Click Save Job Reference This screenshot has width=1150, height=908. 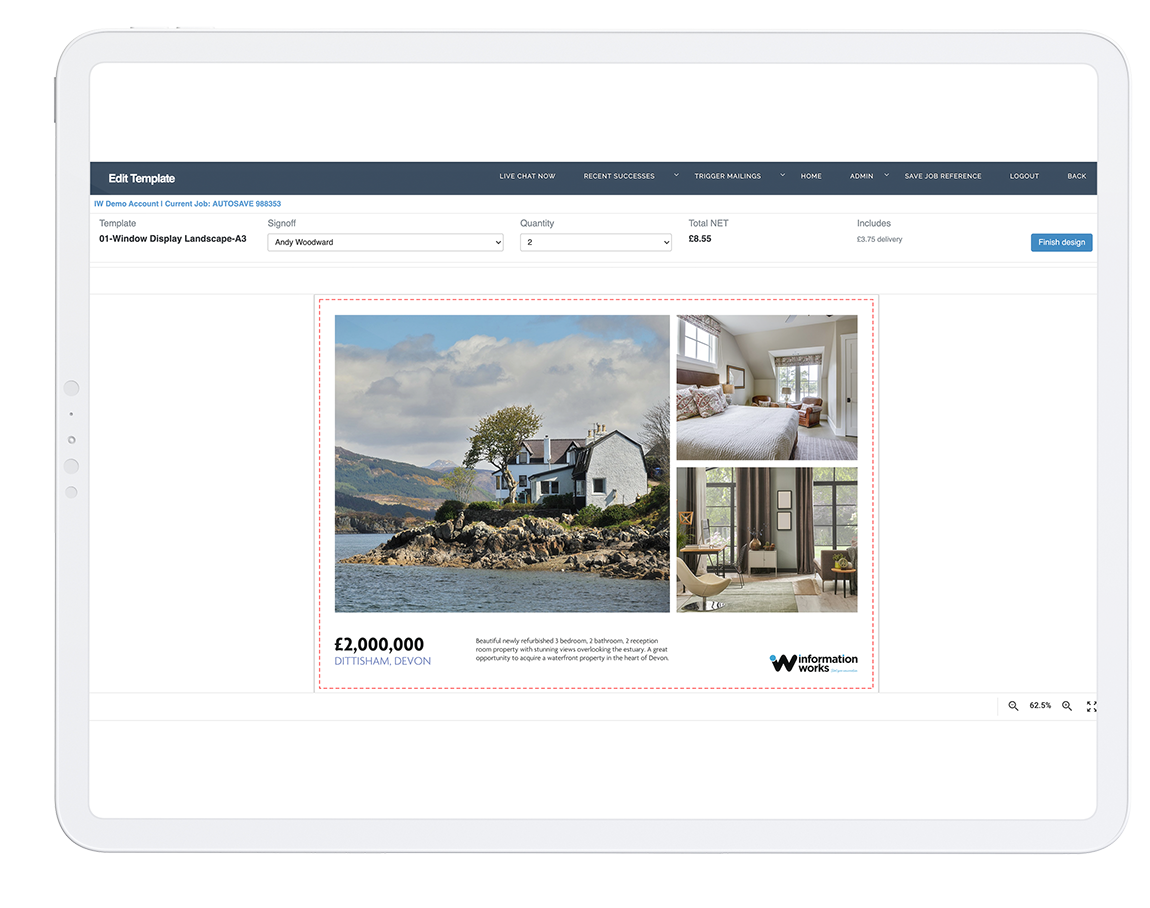pyautogui.click(x=942, y=176)
